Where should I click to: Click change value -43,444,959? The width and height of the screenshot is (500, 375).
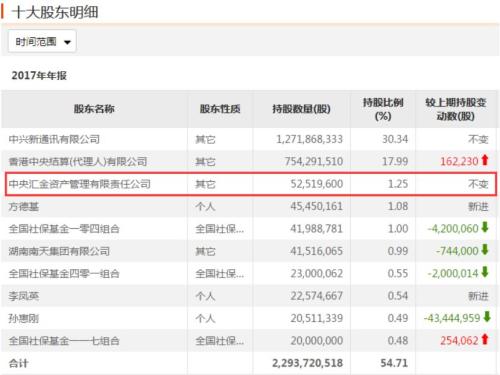click(x=452, y=318)
